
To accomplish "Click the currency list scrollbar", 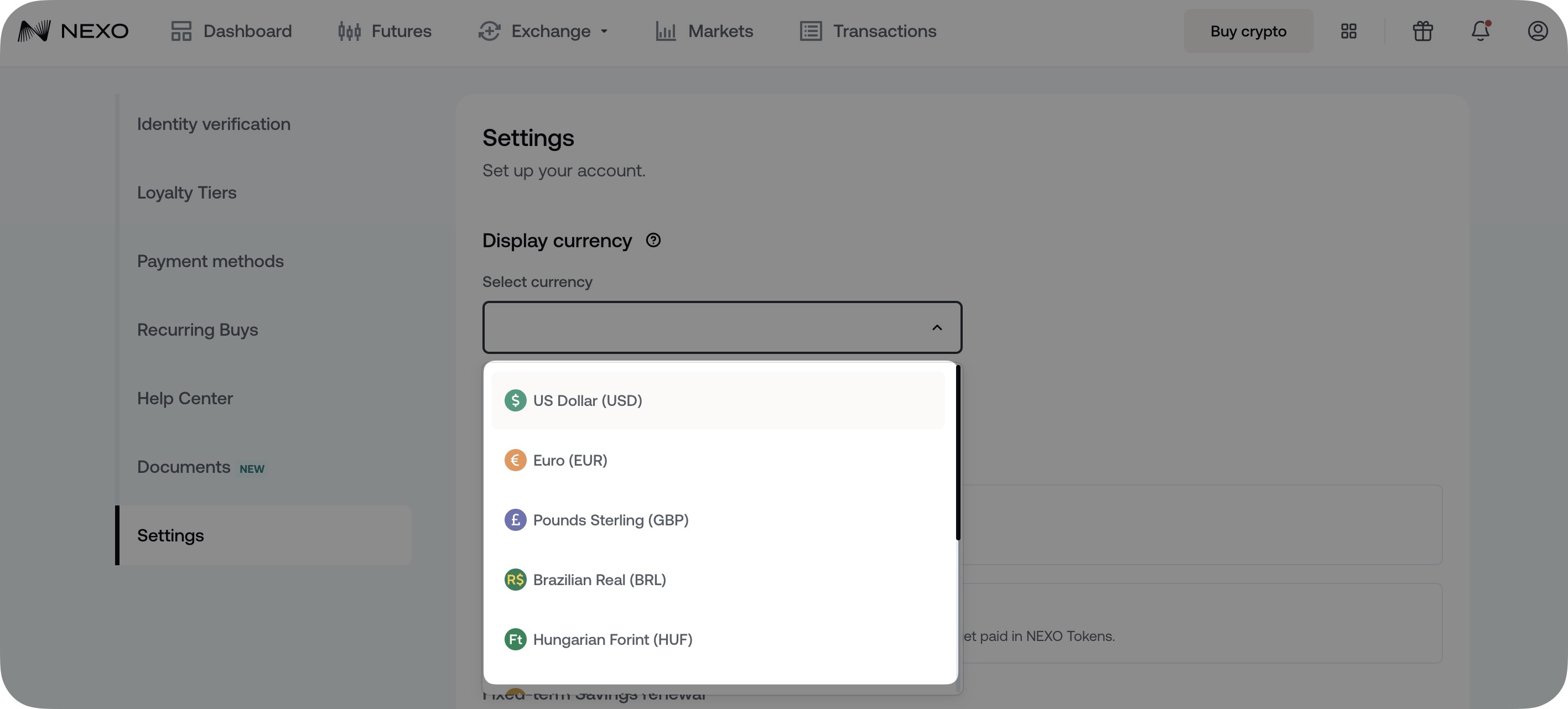I will point(958,453).
